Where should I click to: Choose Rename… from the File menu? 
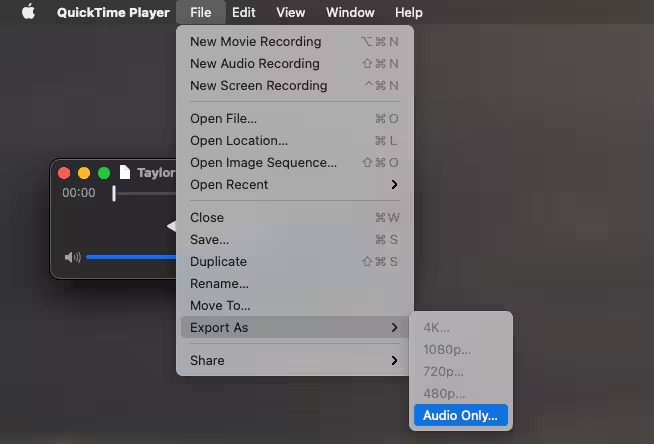pyautogui.click(x=294, y=283)
